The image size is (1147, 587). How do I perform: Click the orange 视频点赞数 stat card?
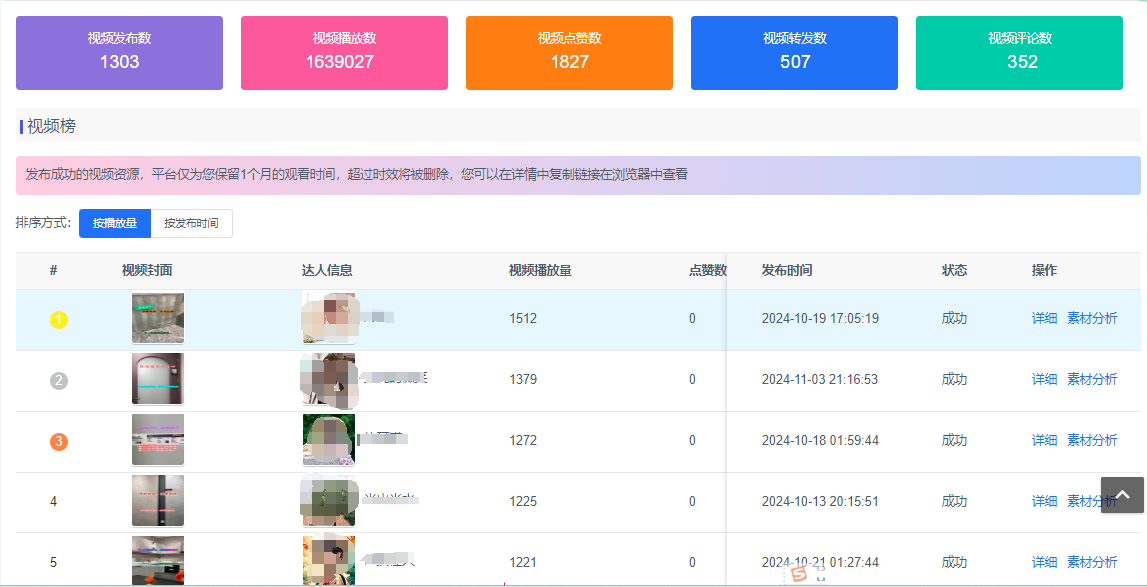coord(569,53)
